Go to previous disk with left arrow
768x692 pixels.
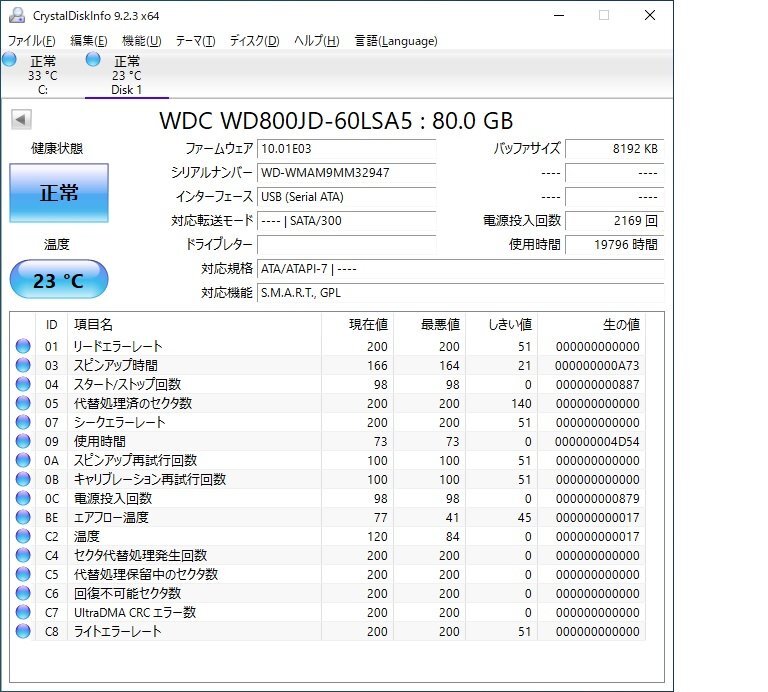point(21,119)
